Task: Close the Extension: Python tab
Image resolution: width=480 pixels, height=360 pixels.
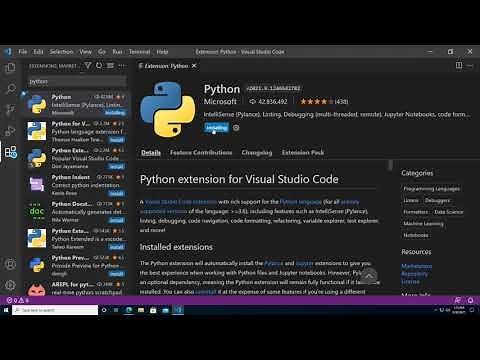Action: click(194, 66)
